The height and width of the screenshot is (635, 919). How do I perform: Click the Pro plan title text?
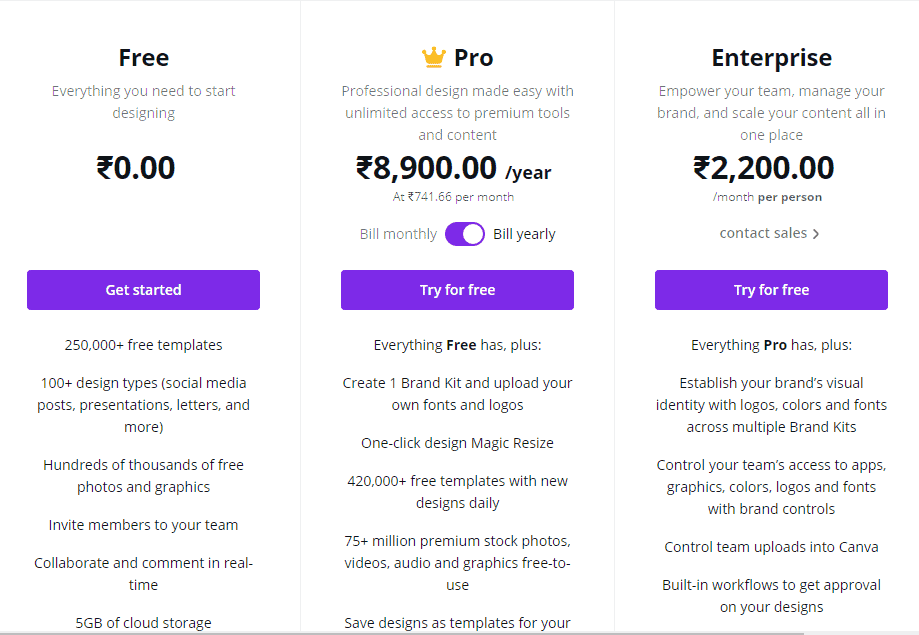point(473,58)
